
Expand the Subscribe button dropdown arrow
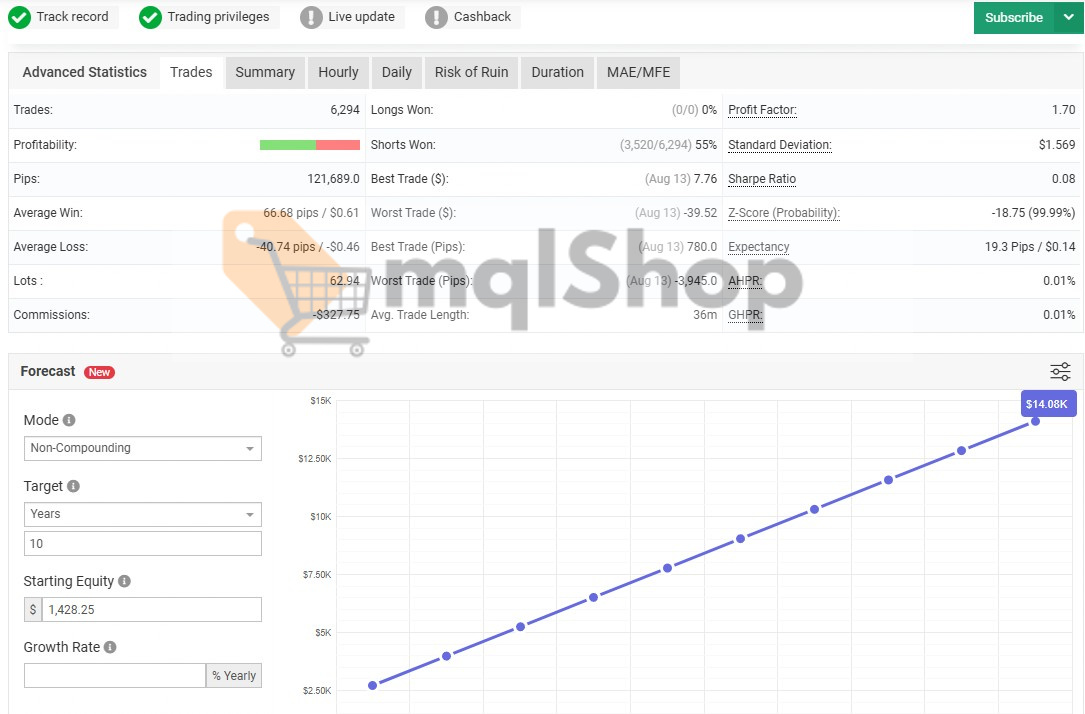[1066, 17]
